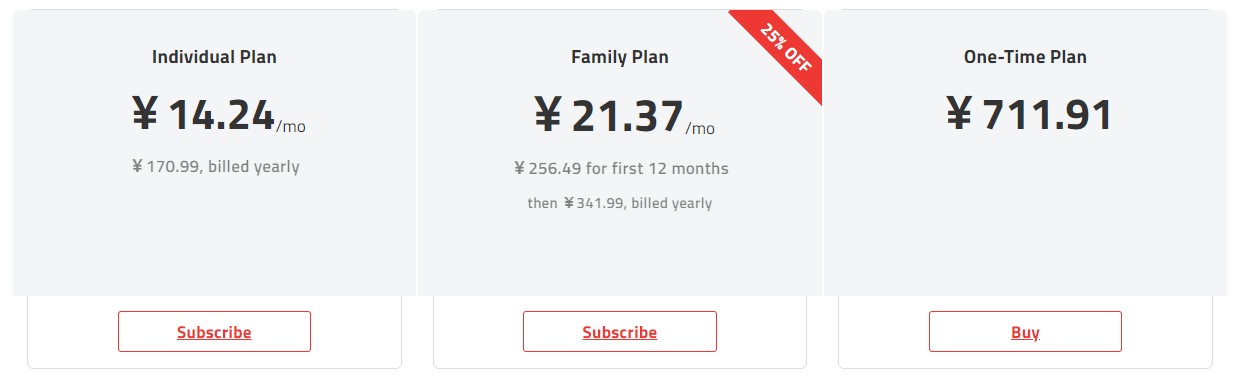
Task: Select the Family Plan heading
Action: 619,57
